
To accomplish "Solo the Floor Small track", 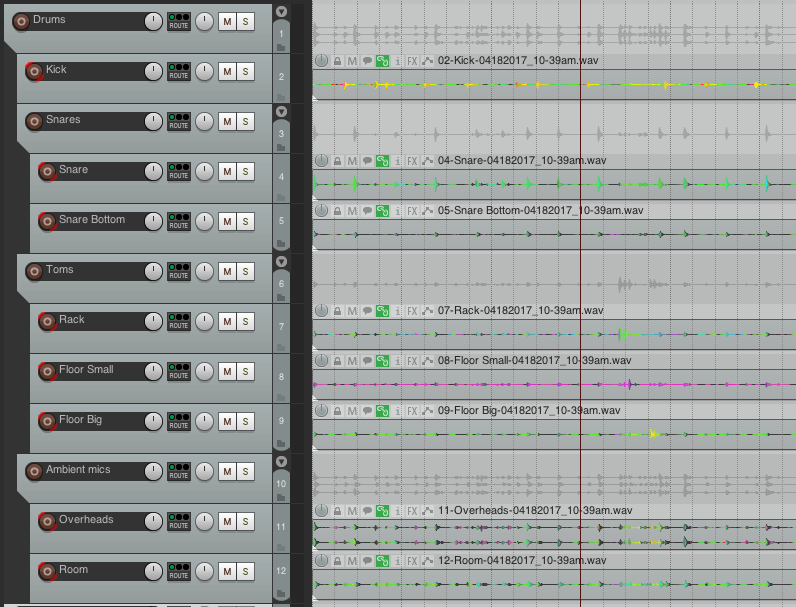I will (x=246, y=371).
